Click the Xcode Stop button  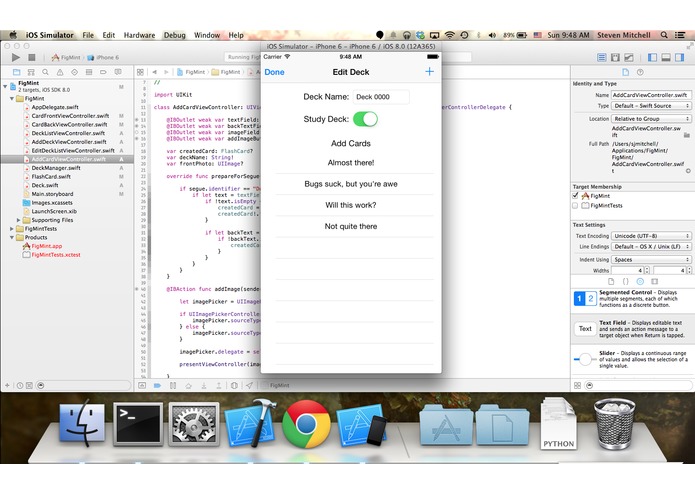(x=31, y=57)
